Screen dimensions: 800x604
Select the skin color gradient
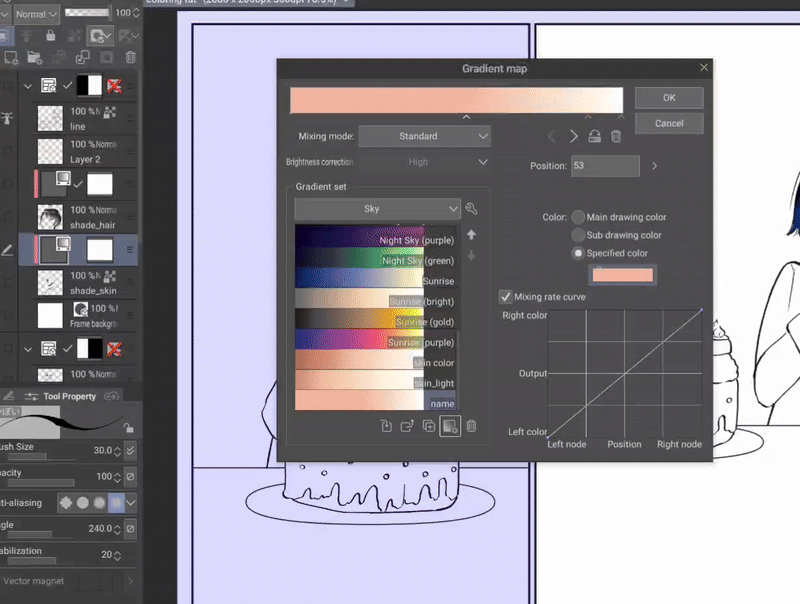pyautogui.click(x=375, y=359)
